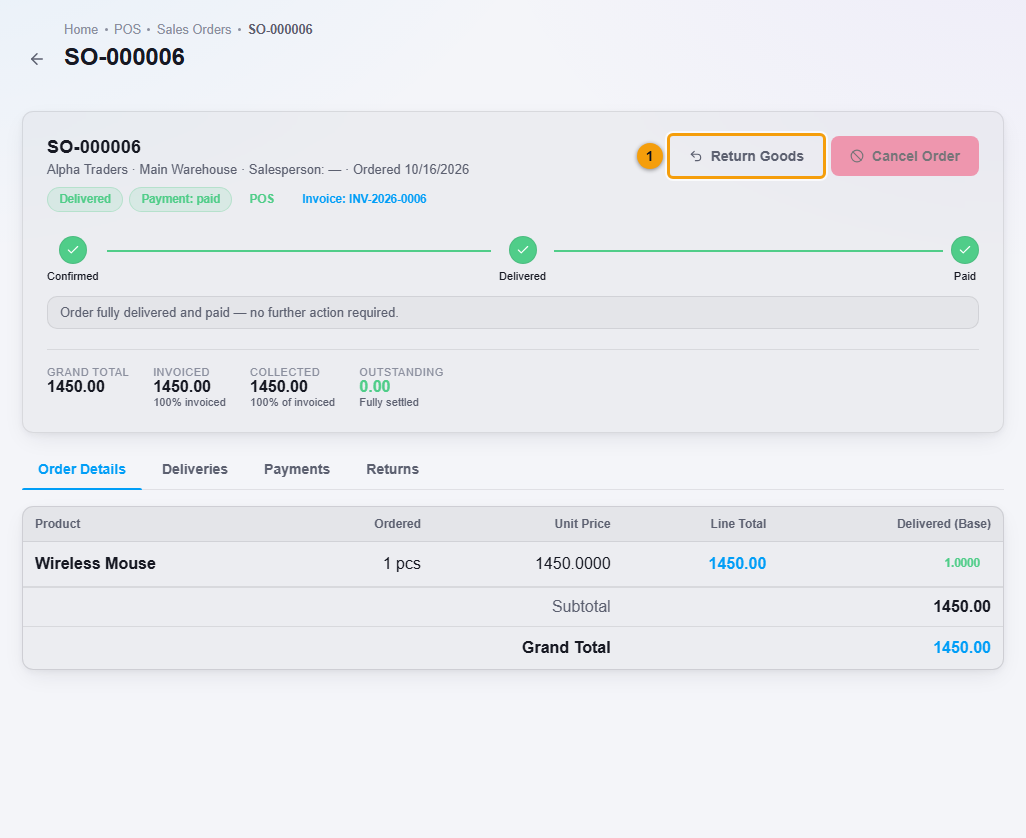Click the Return Goods button

coord(746,156)
